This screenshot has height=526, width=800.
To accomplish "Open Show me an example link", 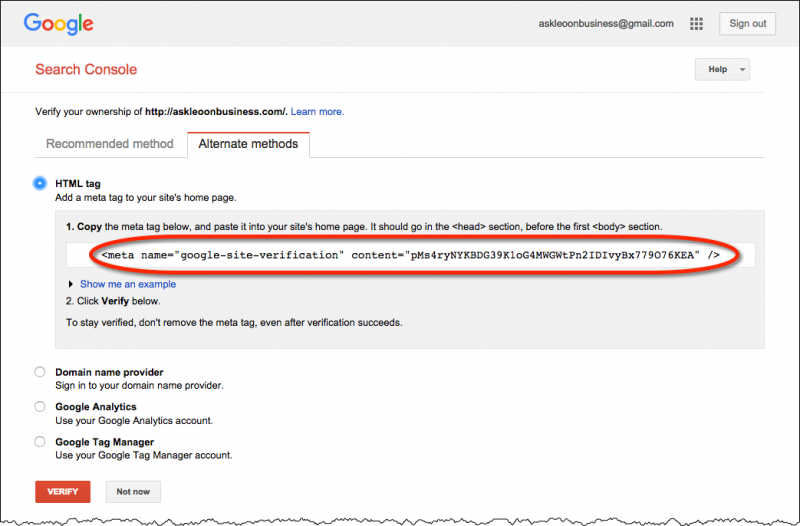I will [128, 284].
